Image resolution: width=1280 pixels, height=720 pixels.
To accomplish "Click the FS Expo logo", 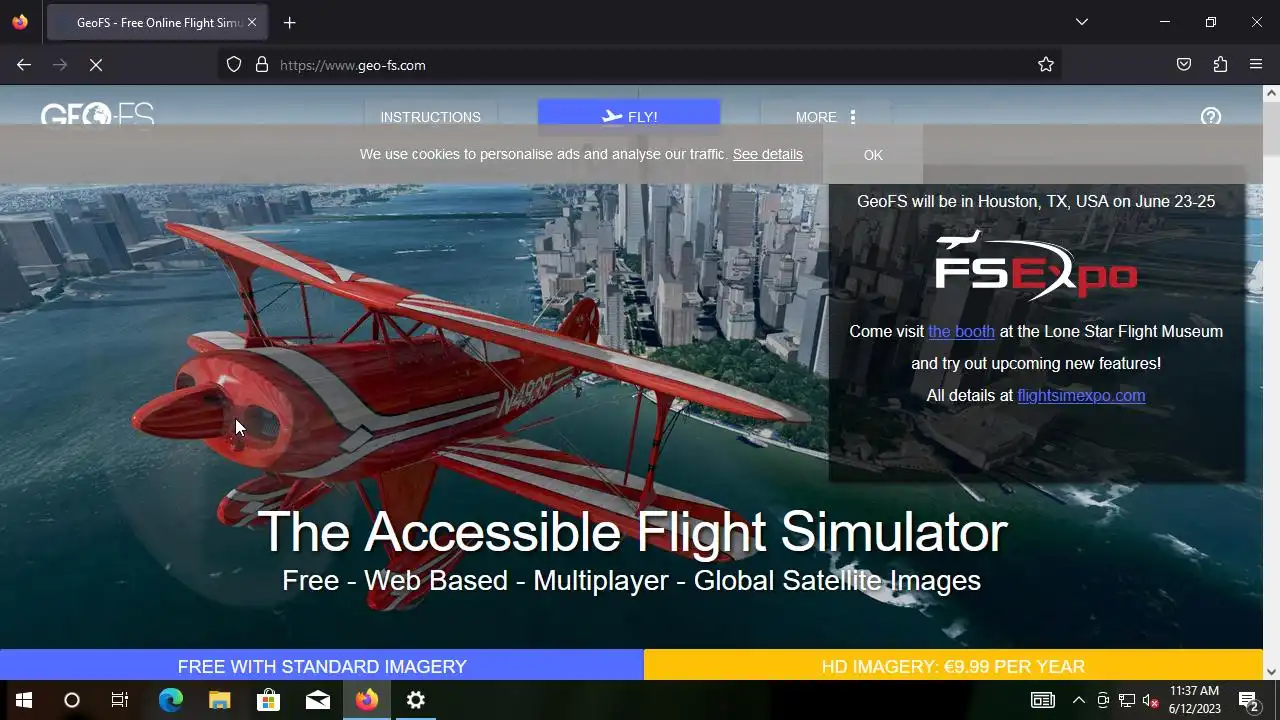I will pos(1036,265).
